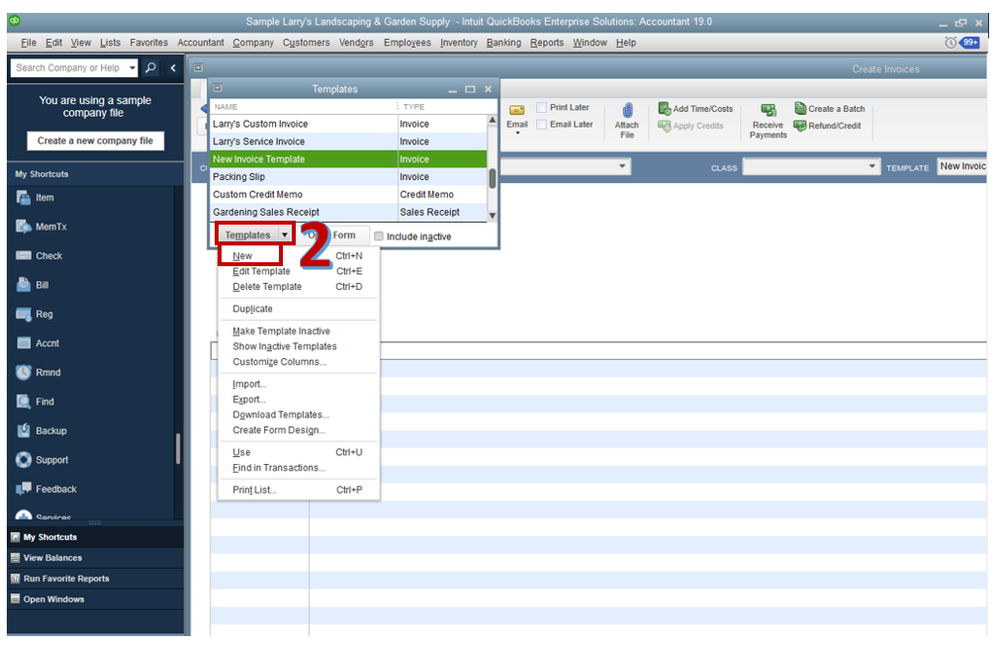998x656 pixels.
Task: Open the Feedback shortcut icon
Action: pyautogui.click(x=24, y=489)
